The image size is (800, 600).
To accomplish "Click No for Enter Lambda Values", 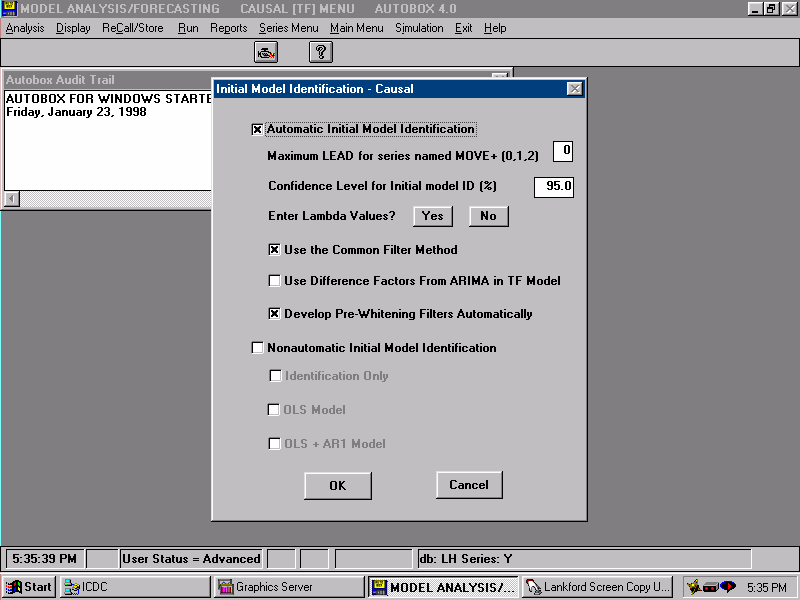I will pos(488,216).
